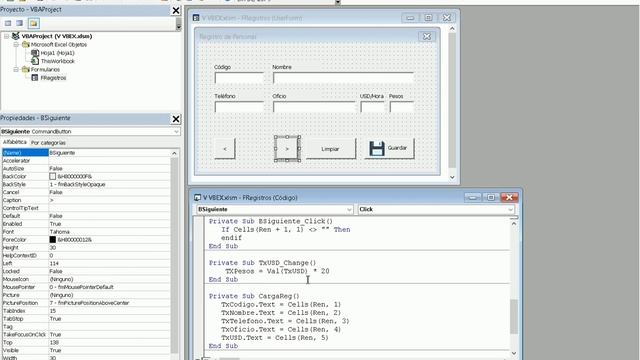Click the code window scroll-up arrow

click(514, 224)
